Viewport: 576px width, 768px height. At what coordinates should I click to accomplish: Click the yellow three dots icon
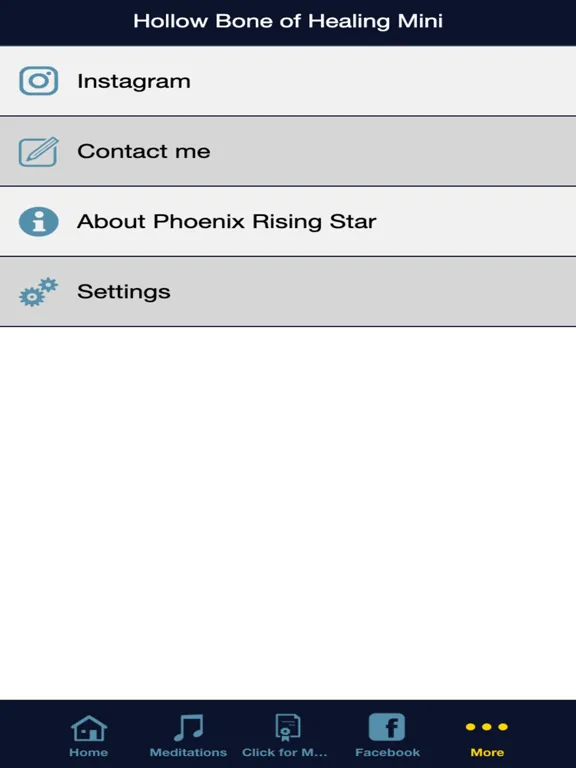[x=487, y=727]
